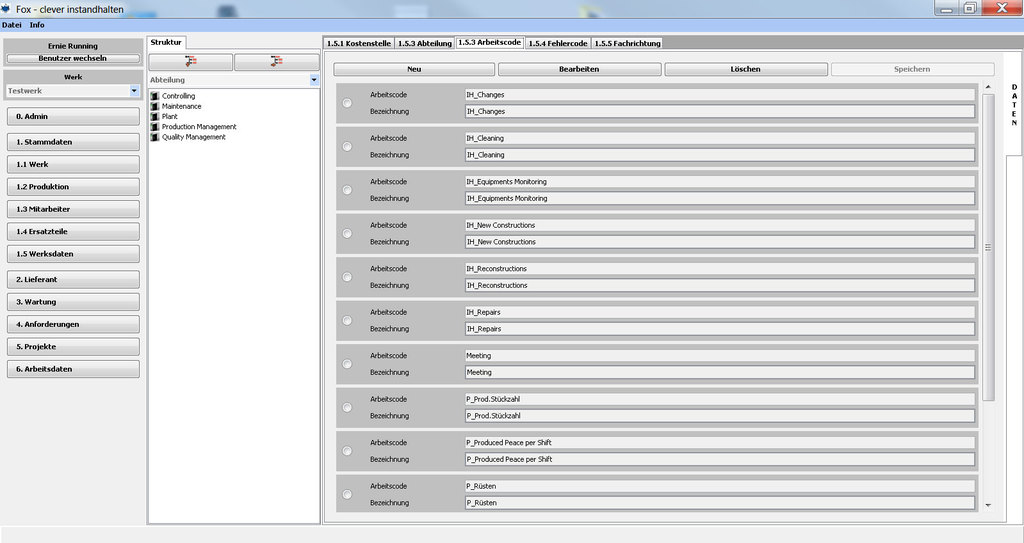Viewport: 1024px width, 543px height.
Task: Open the vertical DATEN side panel
Action: click(x=1013, y=105)
